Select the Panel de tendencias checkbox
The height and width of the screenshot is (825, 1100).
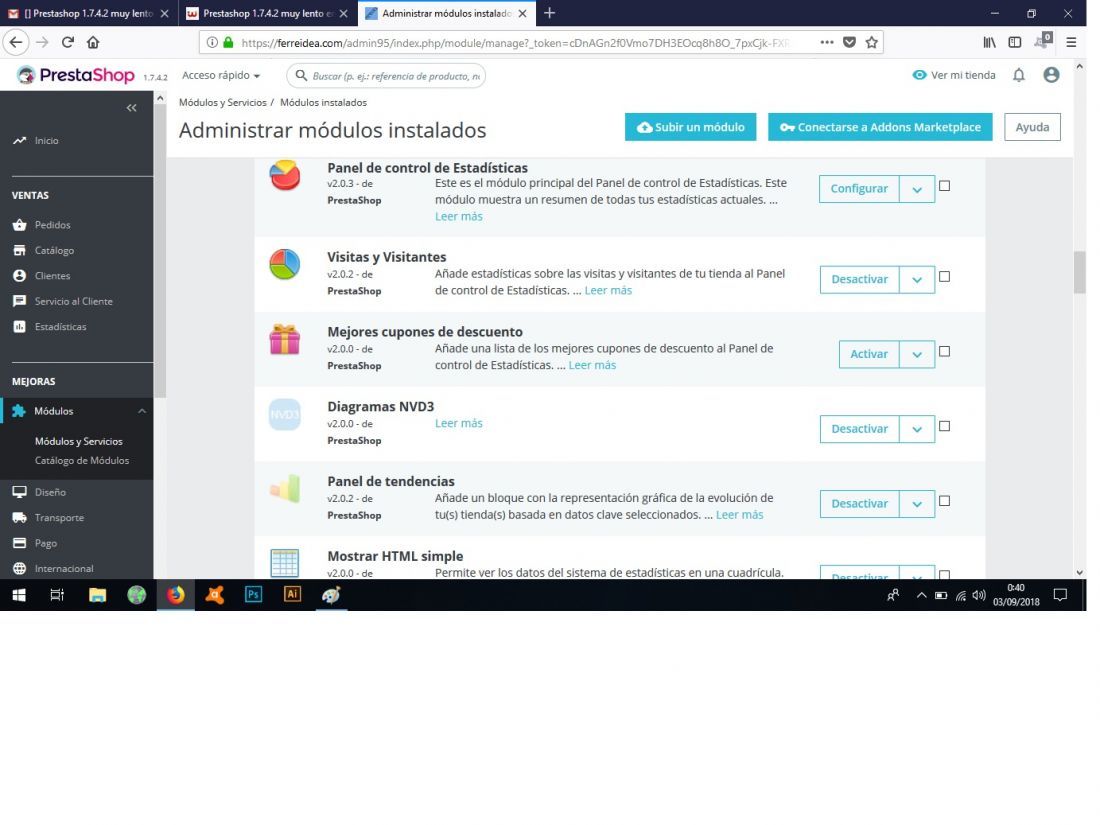[x=944, y=501]
